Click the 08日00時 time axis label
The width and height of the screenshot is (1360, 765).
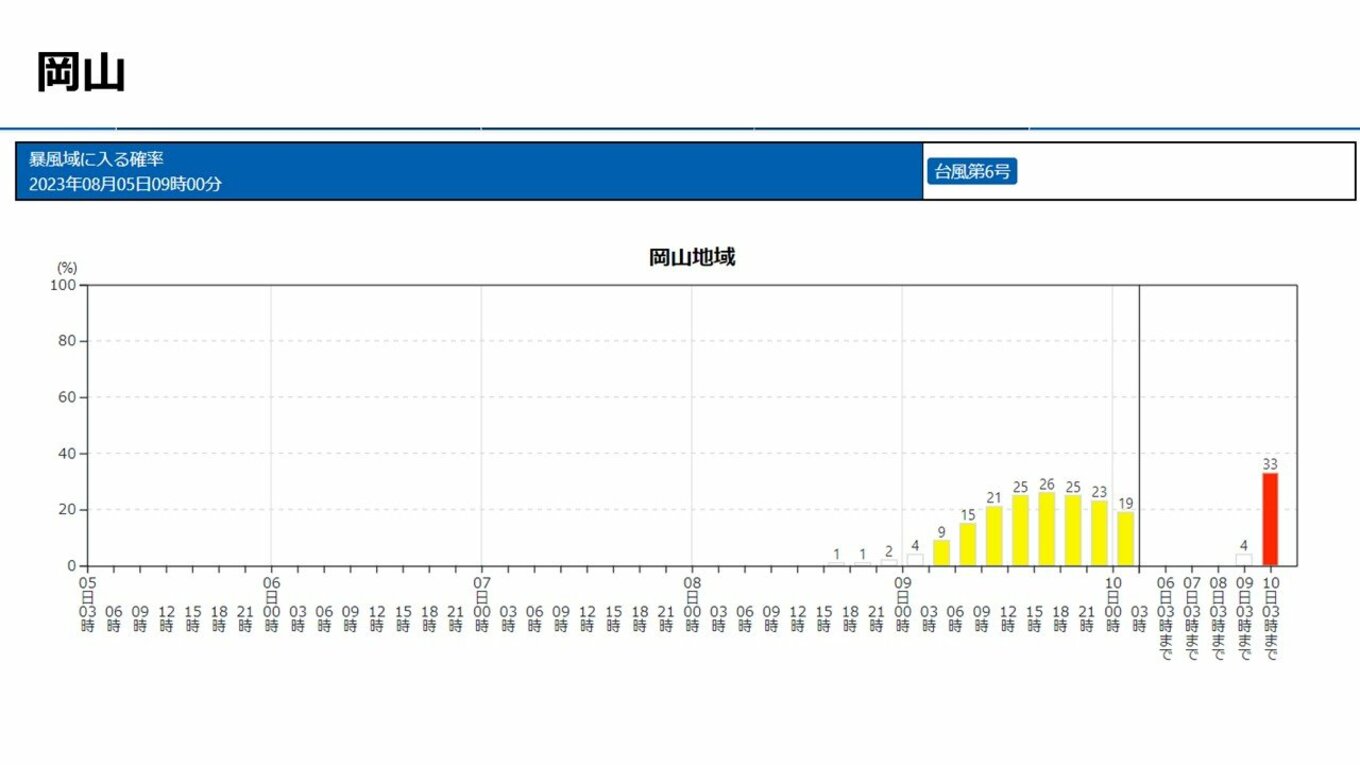[x=692, y=603]
